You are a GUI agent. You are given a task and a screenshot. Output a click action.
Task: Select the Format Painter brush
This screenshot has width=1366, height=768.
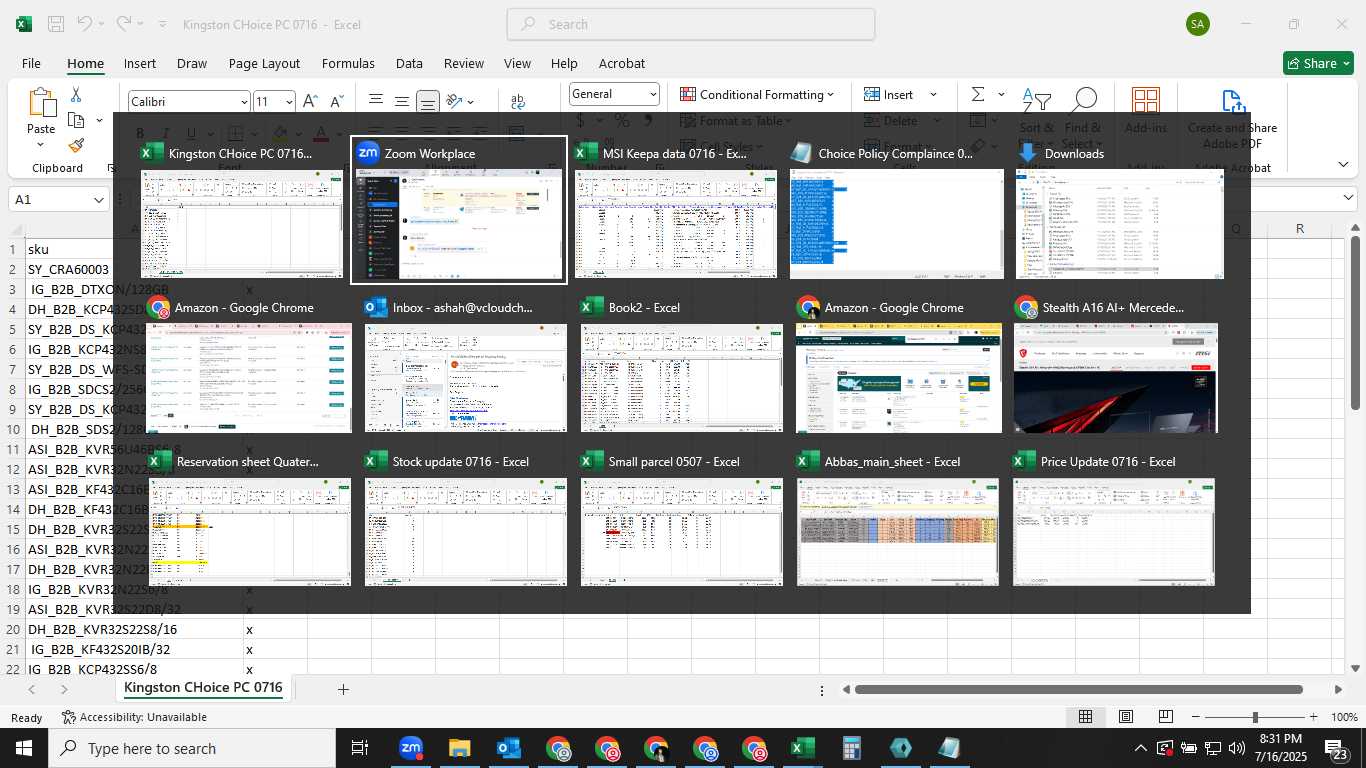coord(76,146)
